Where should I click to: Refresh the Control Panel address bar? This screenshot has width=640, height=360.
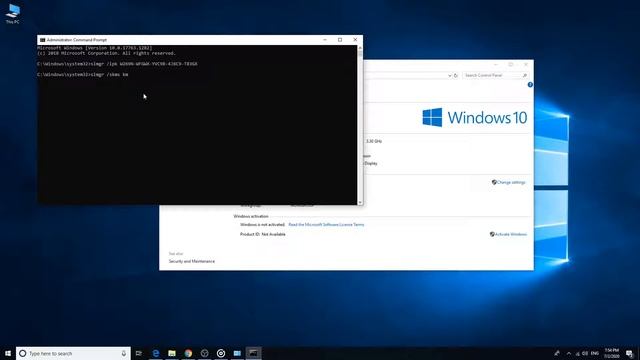pos(456,76)
